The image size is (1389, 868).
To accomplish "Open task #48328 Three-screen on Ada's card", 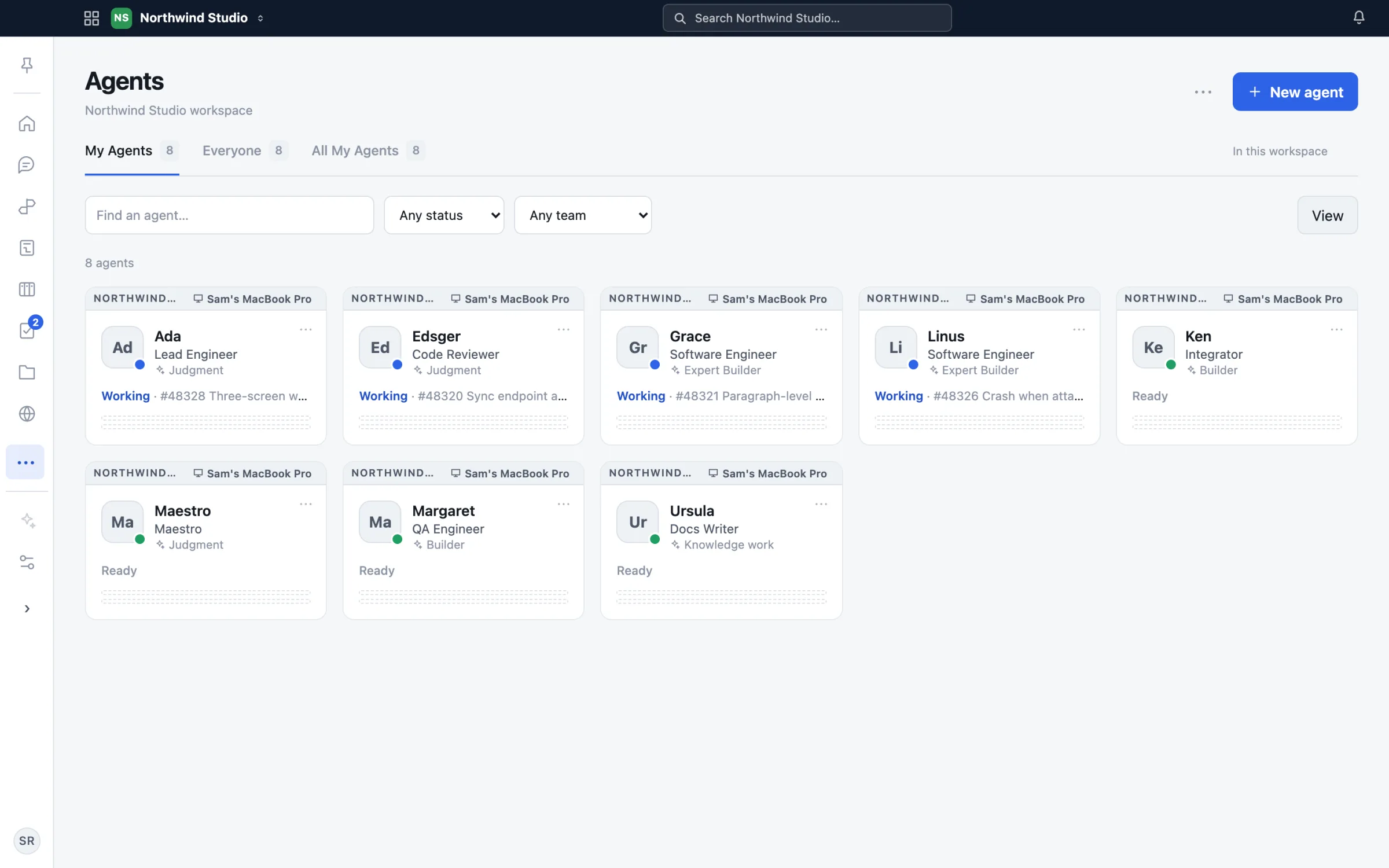I will click(233, 396).
